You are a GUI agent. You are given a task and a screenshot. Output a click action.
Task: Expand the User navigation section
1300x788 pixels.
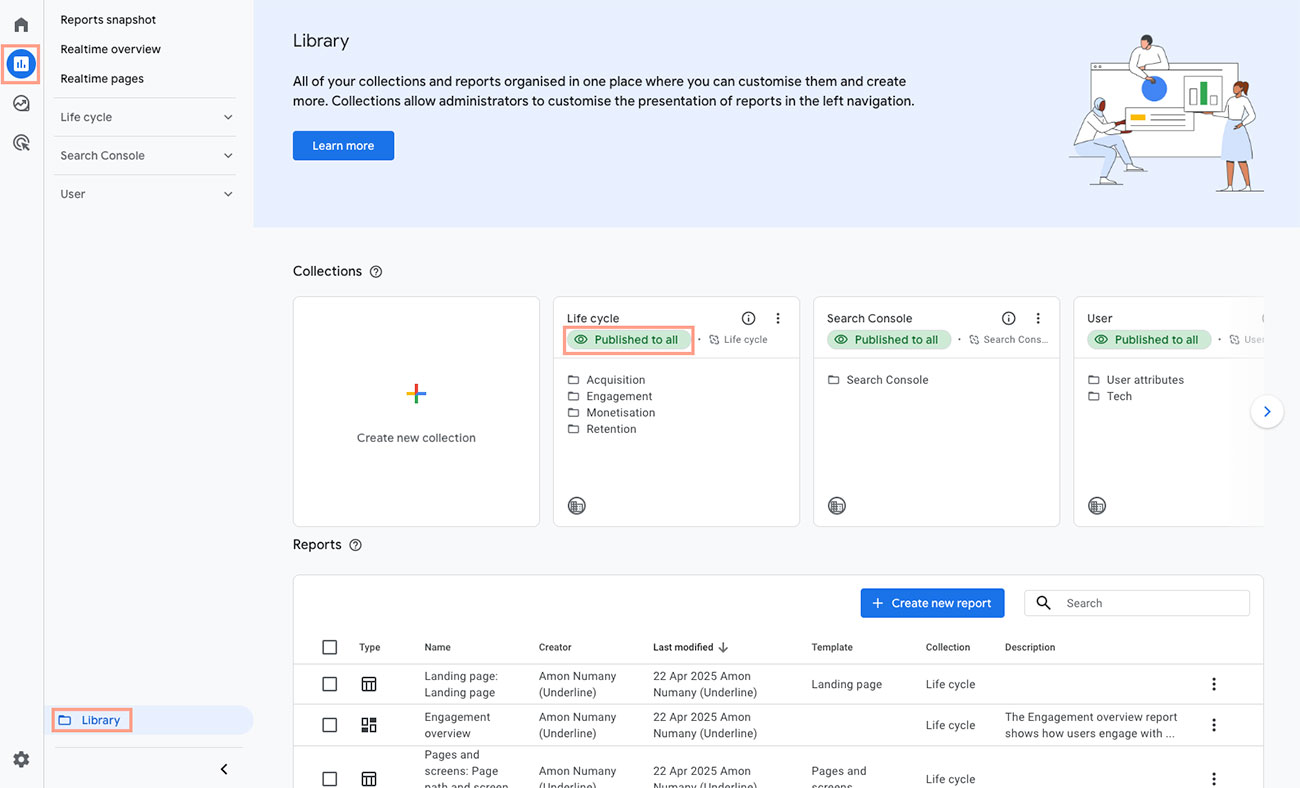point(146,194)
